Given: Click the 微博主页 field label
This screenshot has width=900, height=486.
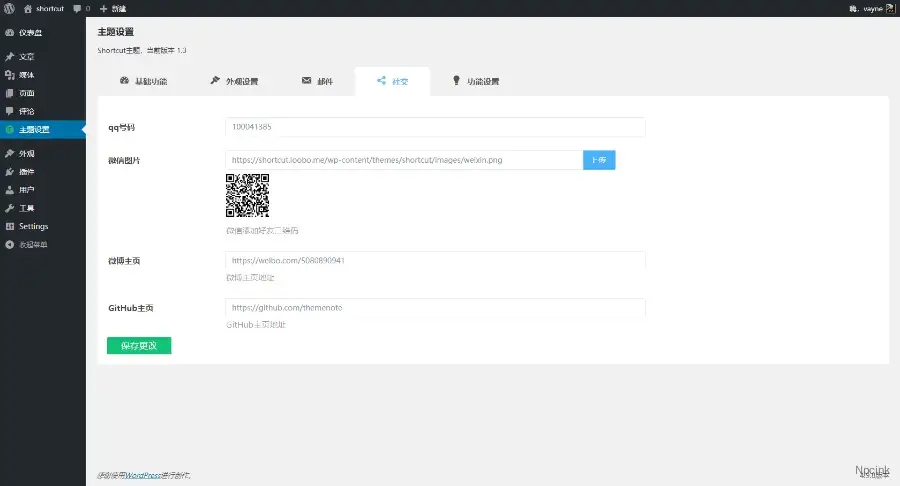Looking at the screenshot, I should [124, 261].
